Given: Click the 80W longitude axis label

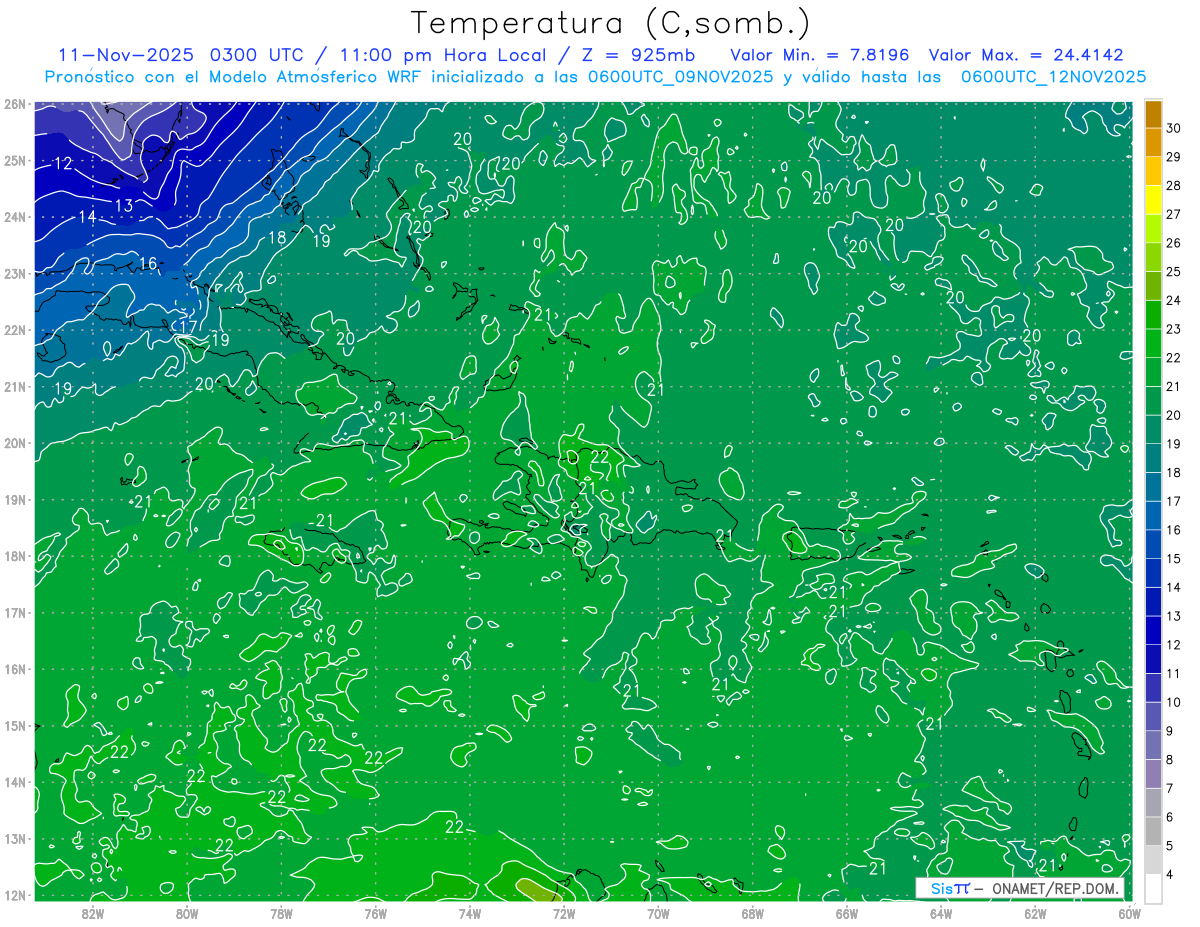Looking at the screenshot, I should [187, 913].
